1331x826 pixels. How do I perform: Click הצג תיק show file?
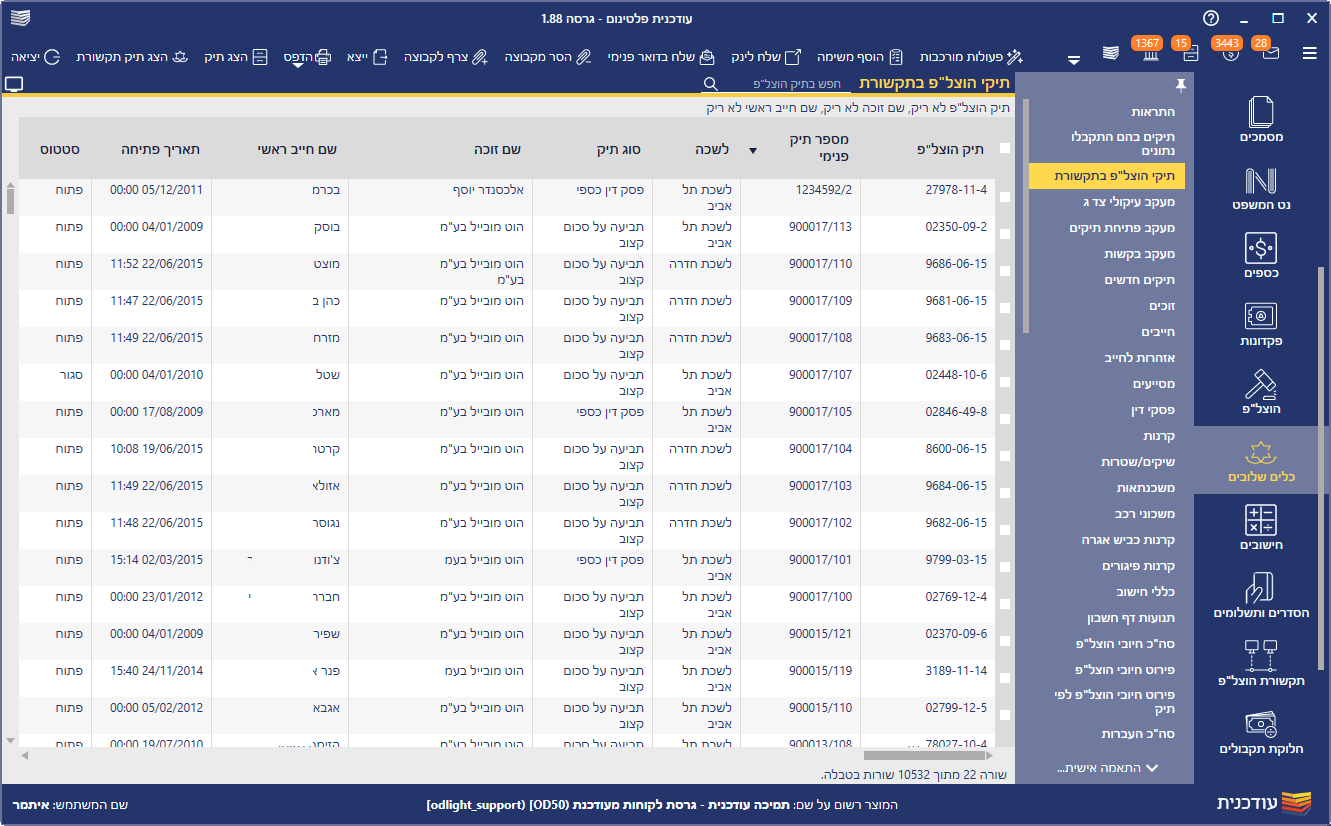(236, 57)
